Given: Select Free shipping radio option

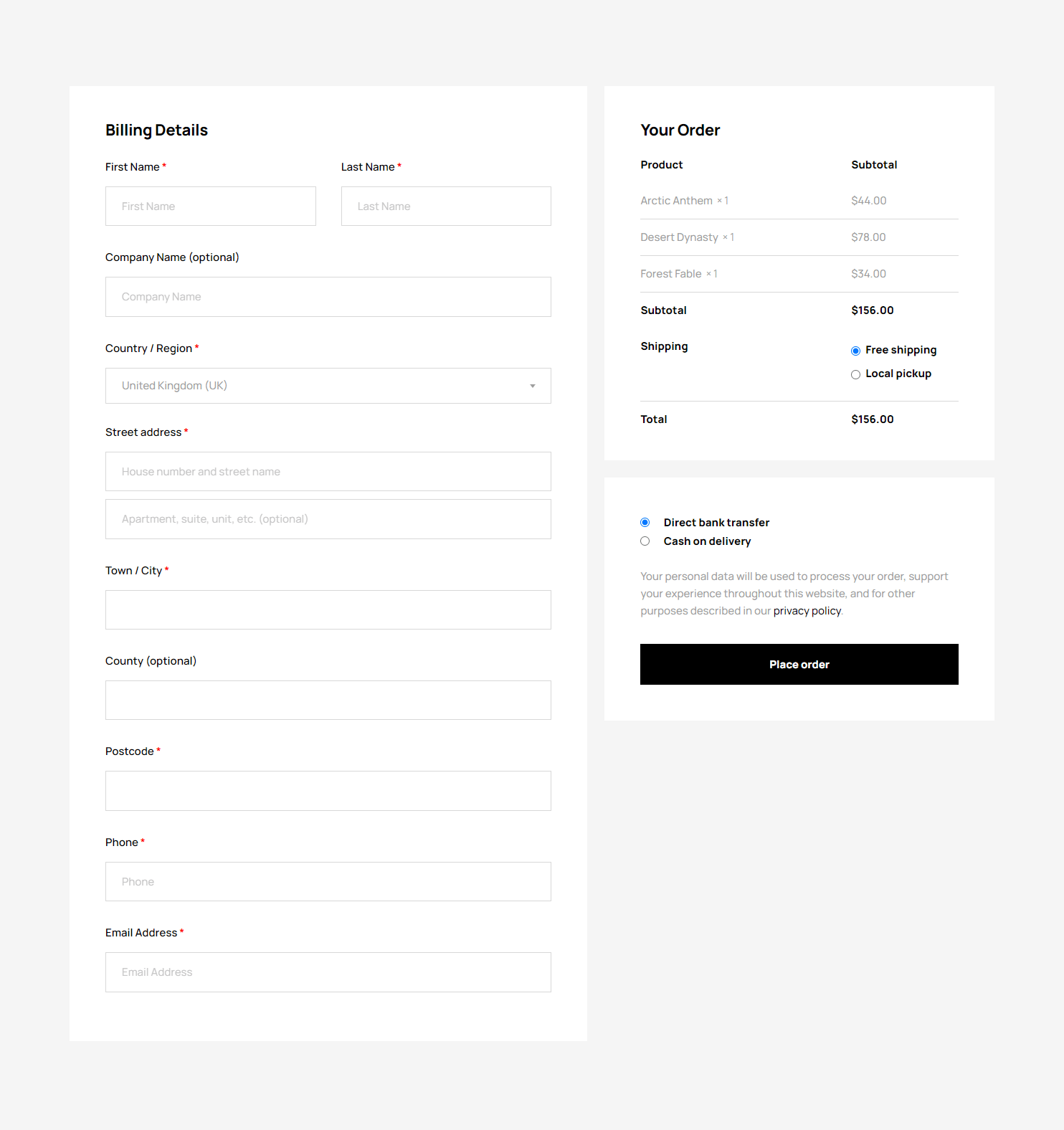Looking at the screenshot, I should tap(855, 351).
